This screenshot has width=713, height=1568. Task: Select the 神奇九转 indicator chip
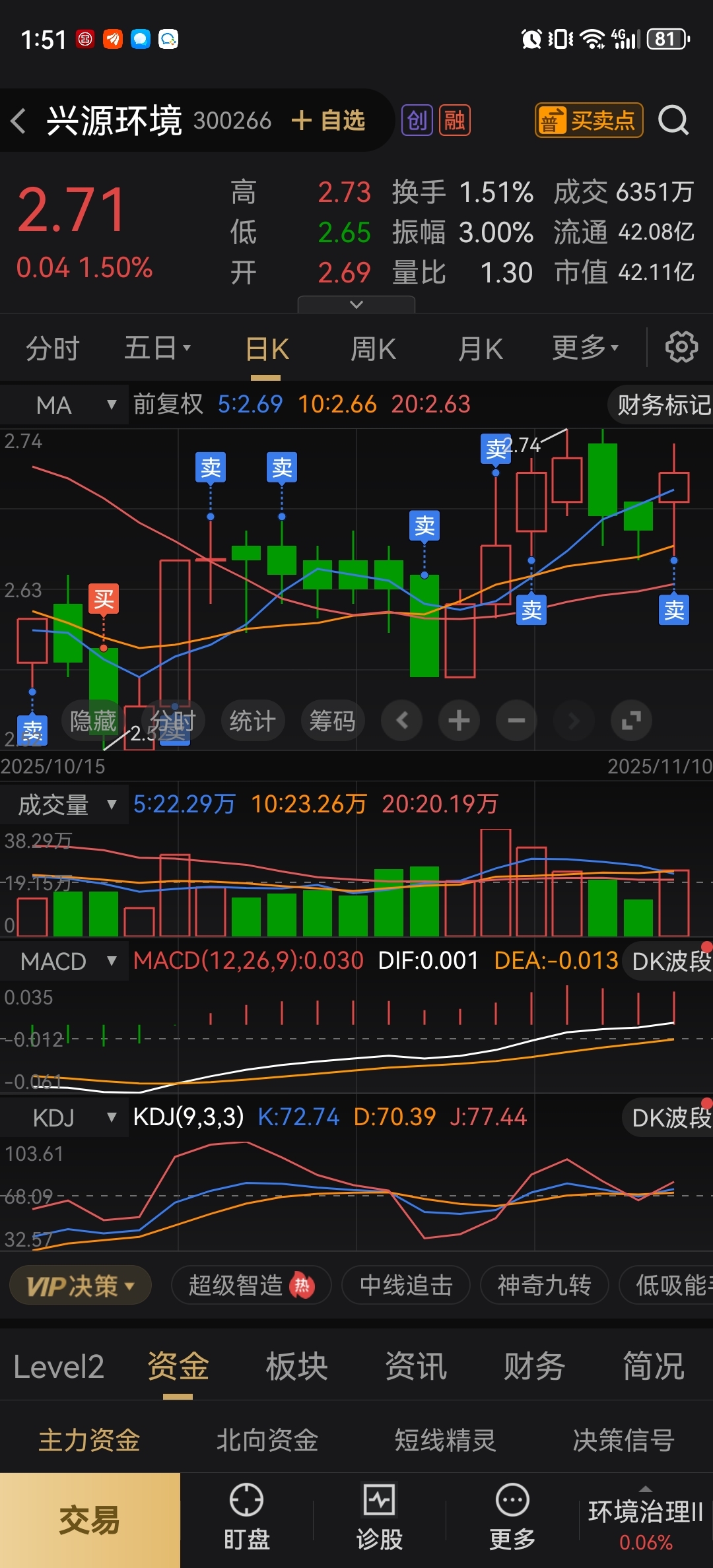point(544,1286)
